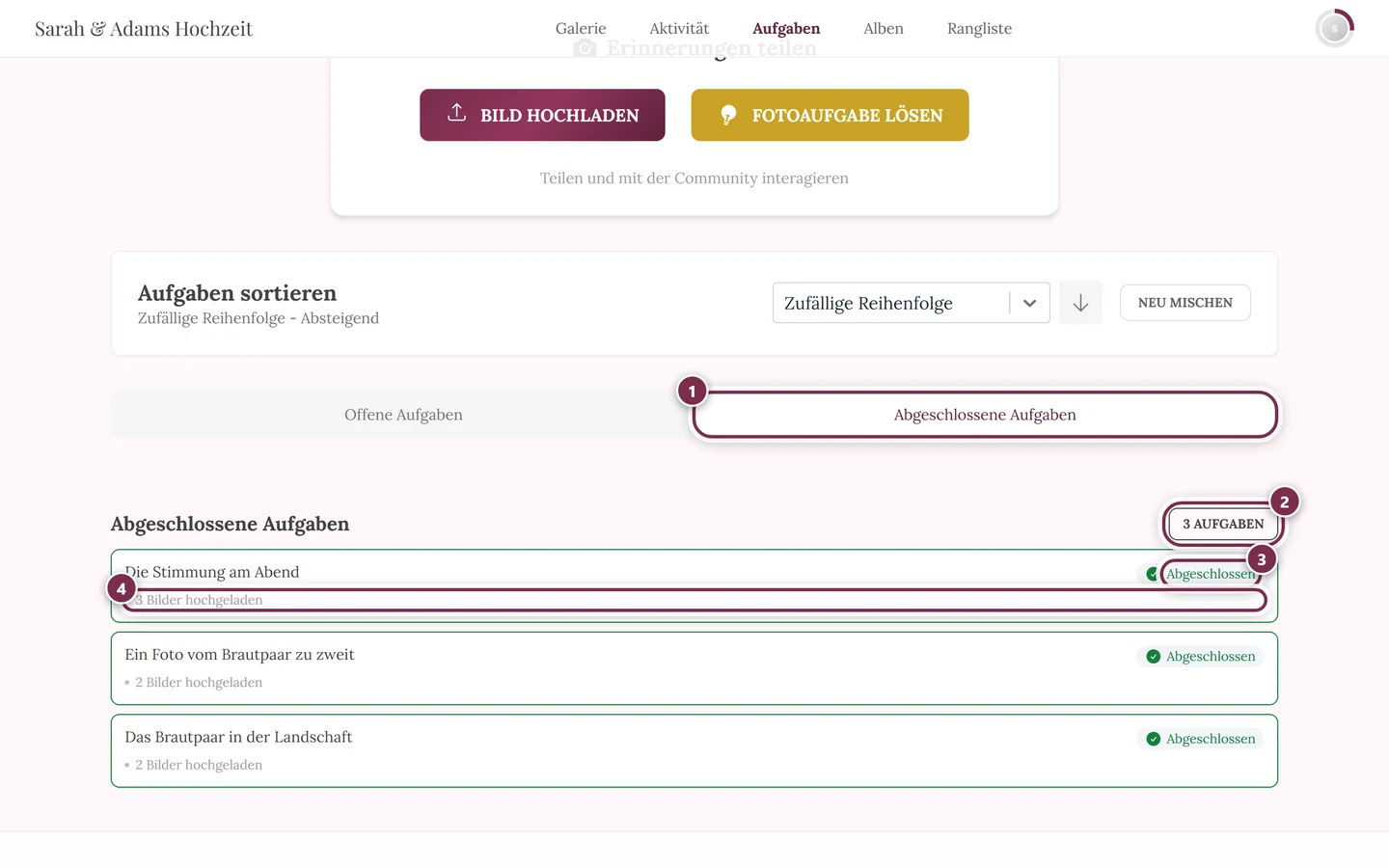Click Zufällige Reihenfolge - Absteigend subtitle

259,318
